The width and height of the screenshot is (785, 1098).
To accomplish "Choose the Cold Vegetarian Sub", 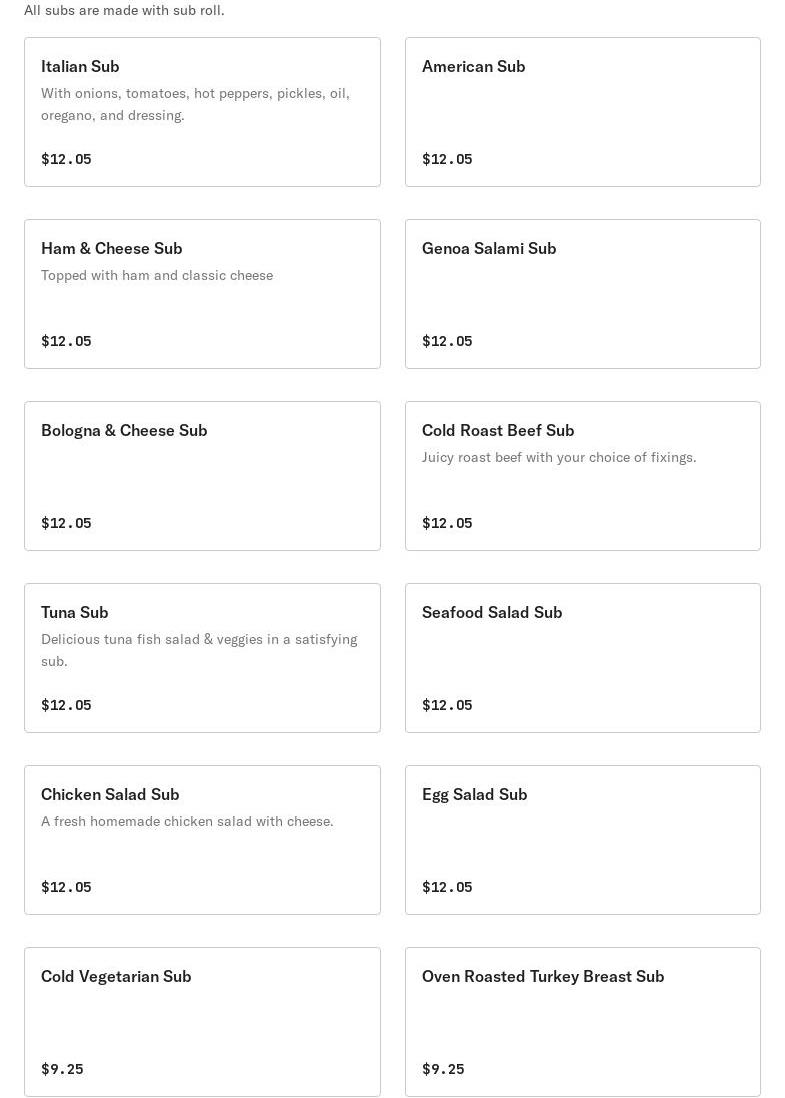I will click(x=116, y=976).
